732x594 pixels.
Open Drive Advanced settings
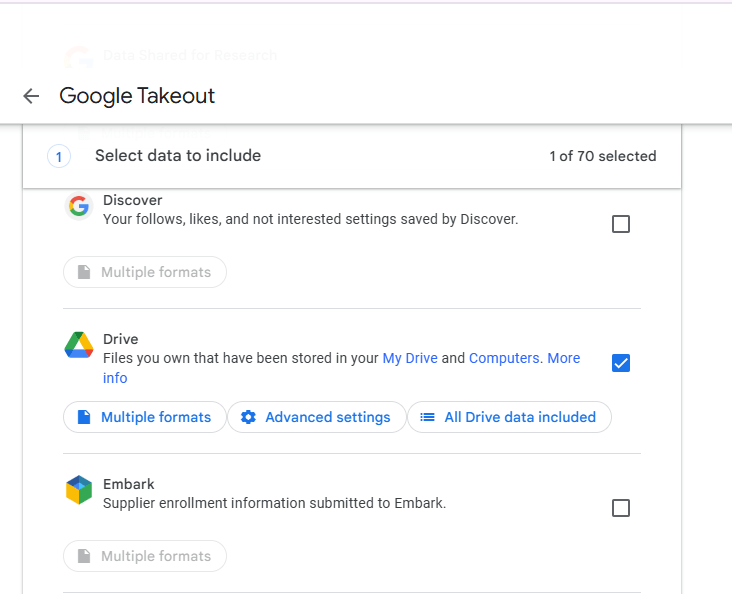[317, 417]
